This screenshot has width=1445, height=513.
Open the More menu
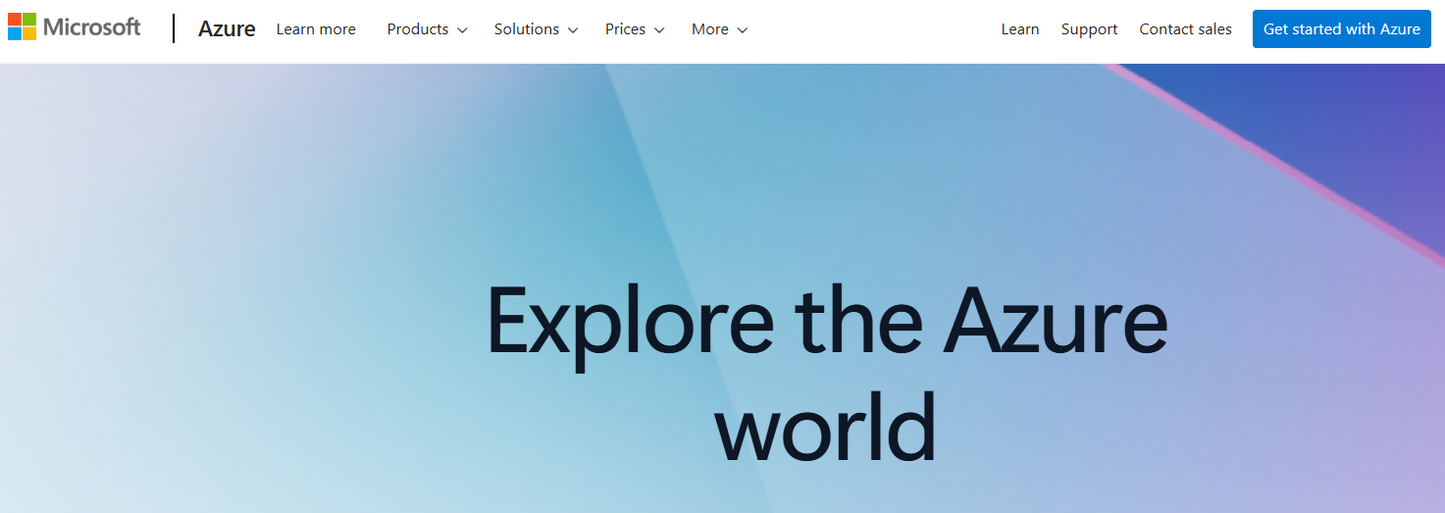[x=710, y=29]
